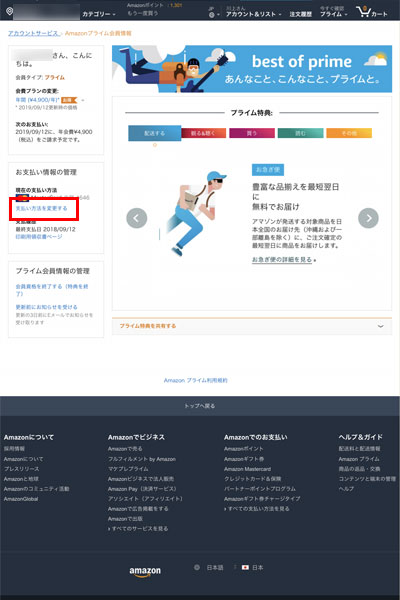This screenshot has width=400, height=600.
Task: Click the お急ぎ便 label badge
Action: click(268, 170)
